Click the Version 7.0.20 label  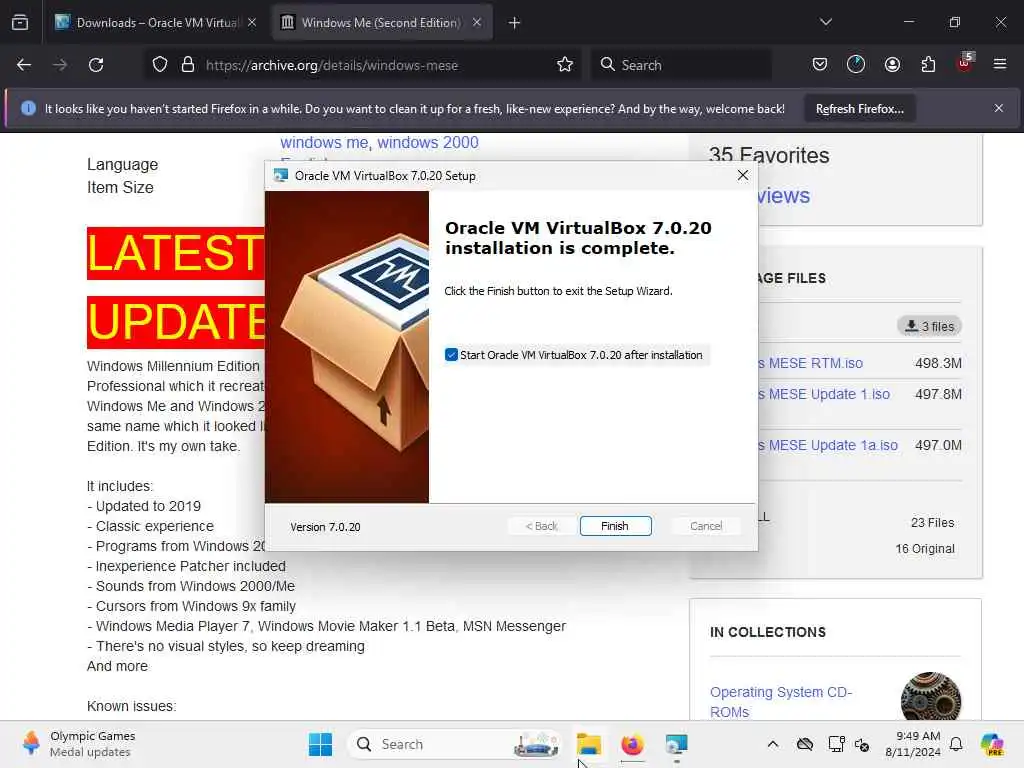click(325, 527)
